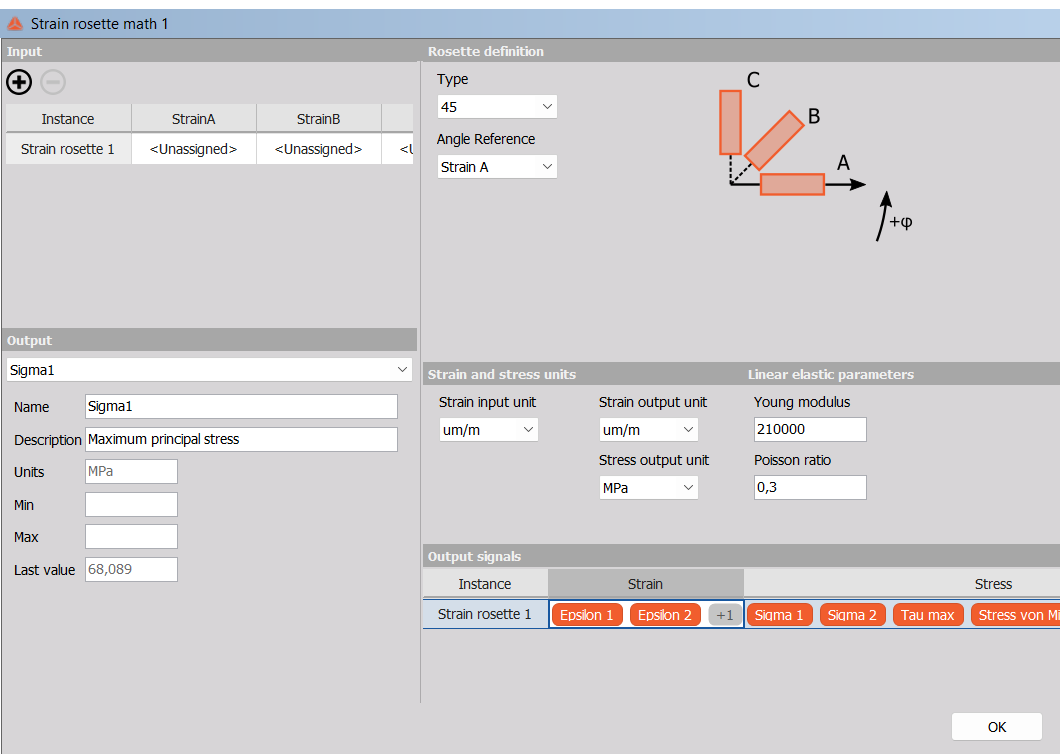Toggle the Sigma 2 stress output

point(852,615)
